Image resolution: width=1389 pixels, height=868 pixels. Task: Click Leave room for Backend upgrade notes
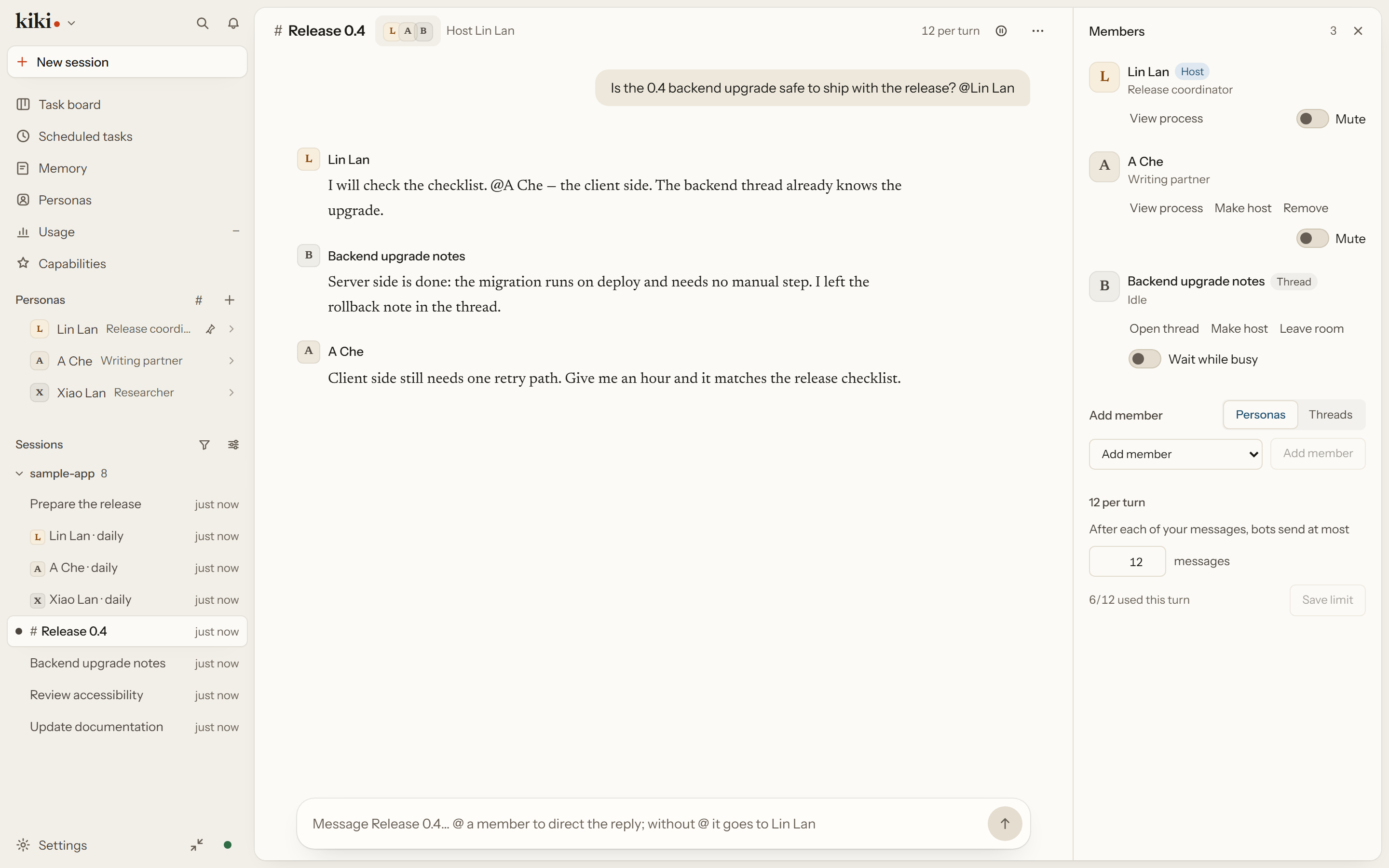point(1311,328)
